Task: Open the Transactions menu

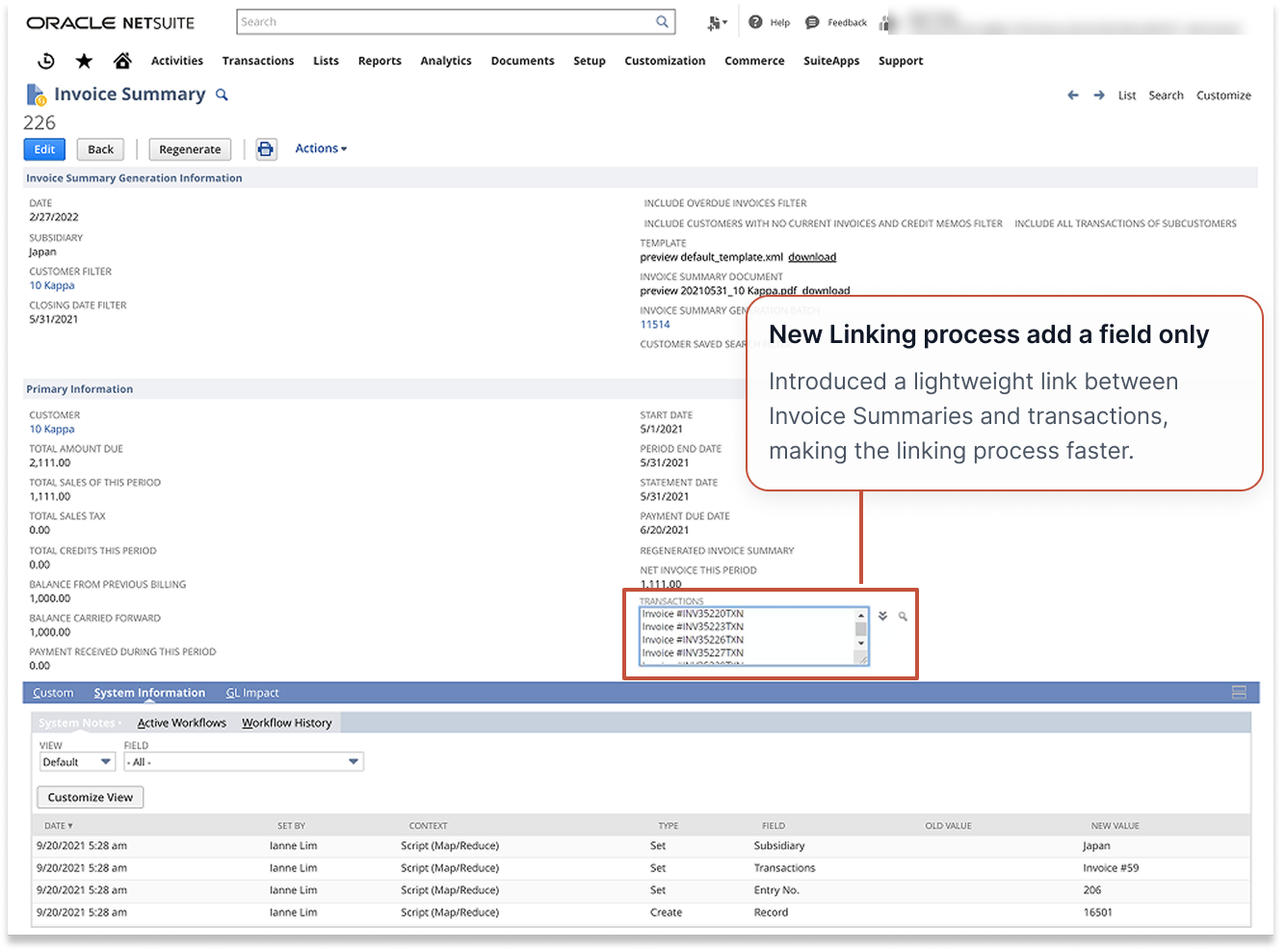Action: tap(258, 61)
